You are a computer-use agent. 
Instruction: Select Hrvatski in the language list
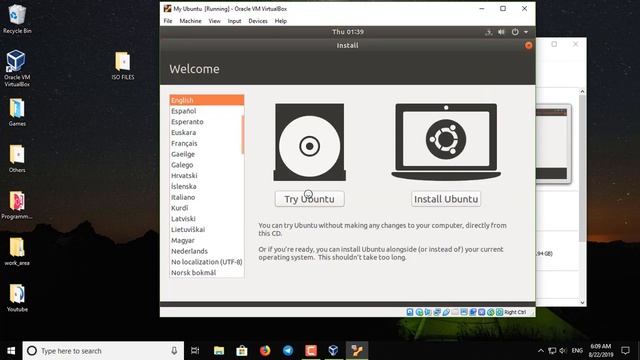(207, 176)
